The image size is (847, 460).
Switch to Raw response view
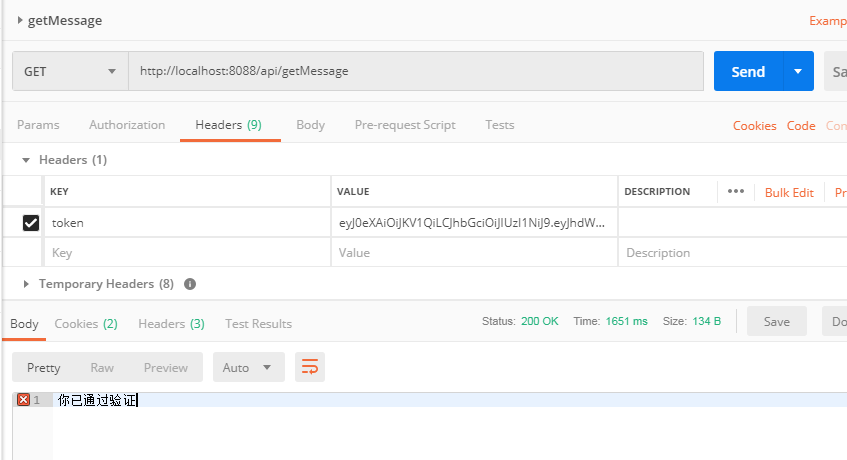[x=102, y=368]
